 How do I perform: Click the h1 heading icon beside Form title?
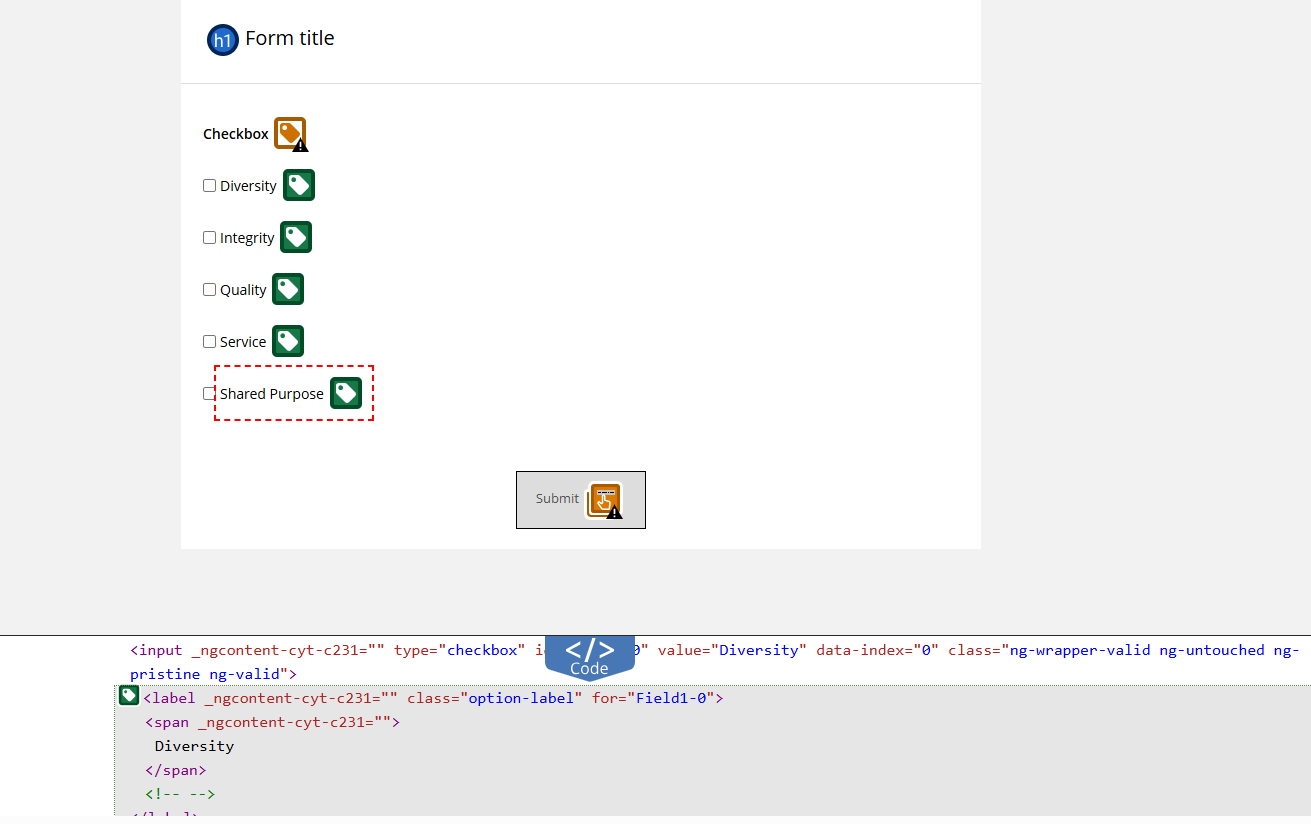pyautogui.click(x=223, y=40)
